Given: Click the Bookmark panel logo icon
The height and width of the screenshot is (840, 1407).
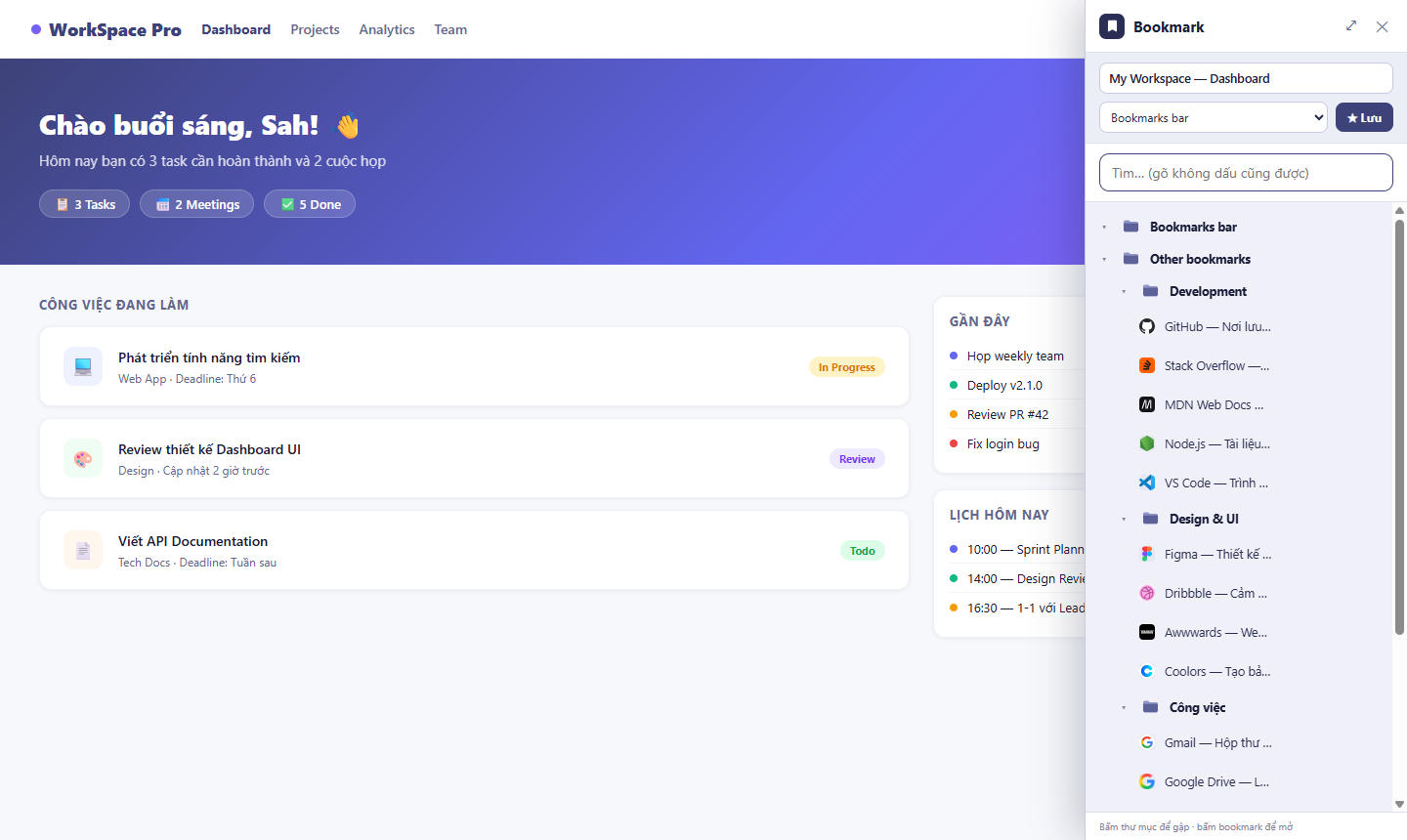Looking at the screenshot, I should click(1112, 26).
